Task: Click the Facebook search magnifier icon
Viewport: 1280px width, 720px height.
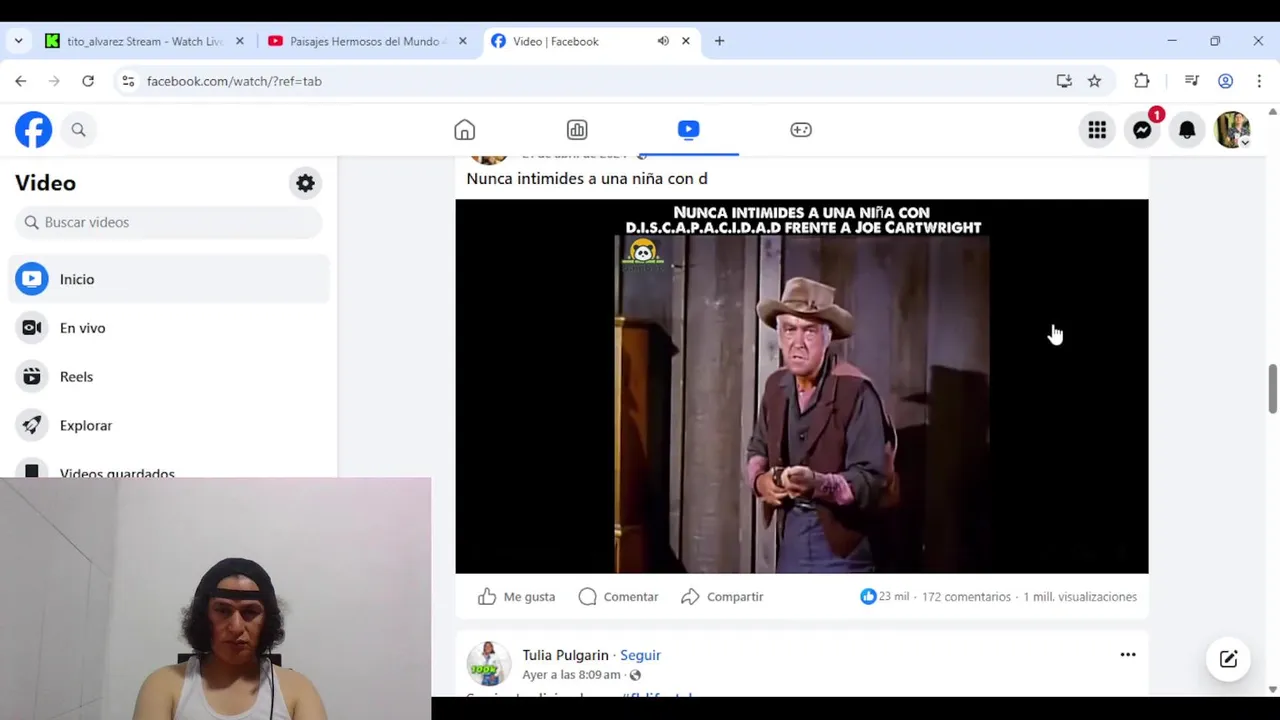Action: click(x=78, y=130)
